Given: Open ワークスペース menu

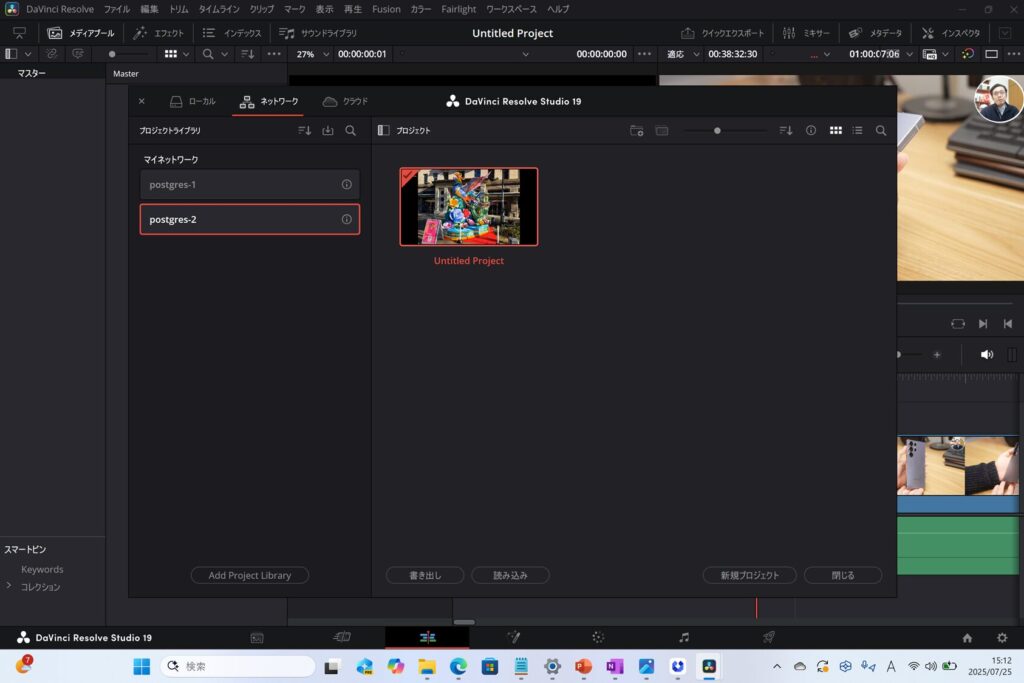Looking at the screenshot, I should coord(511,9).
